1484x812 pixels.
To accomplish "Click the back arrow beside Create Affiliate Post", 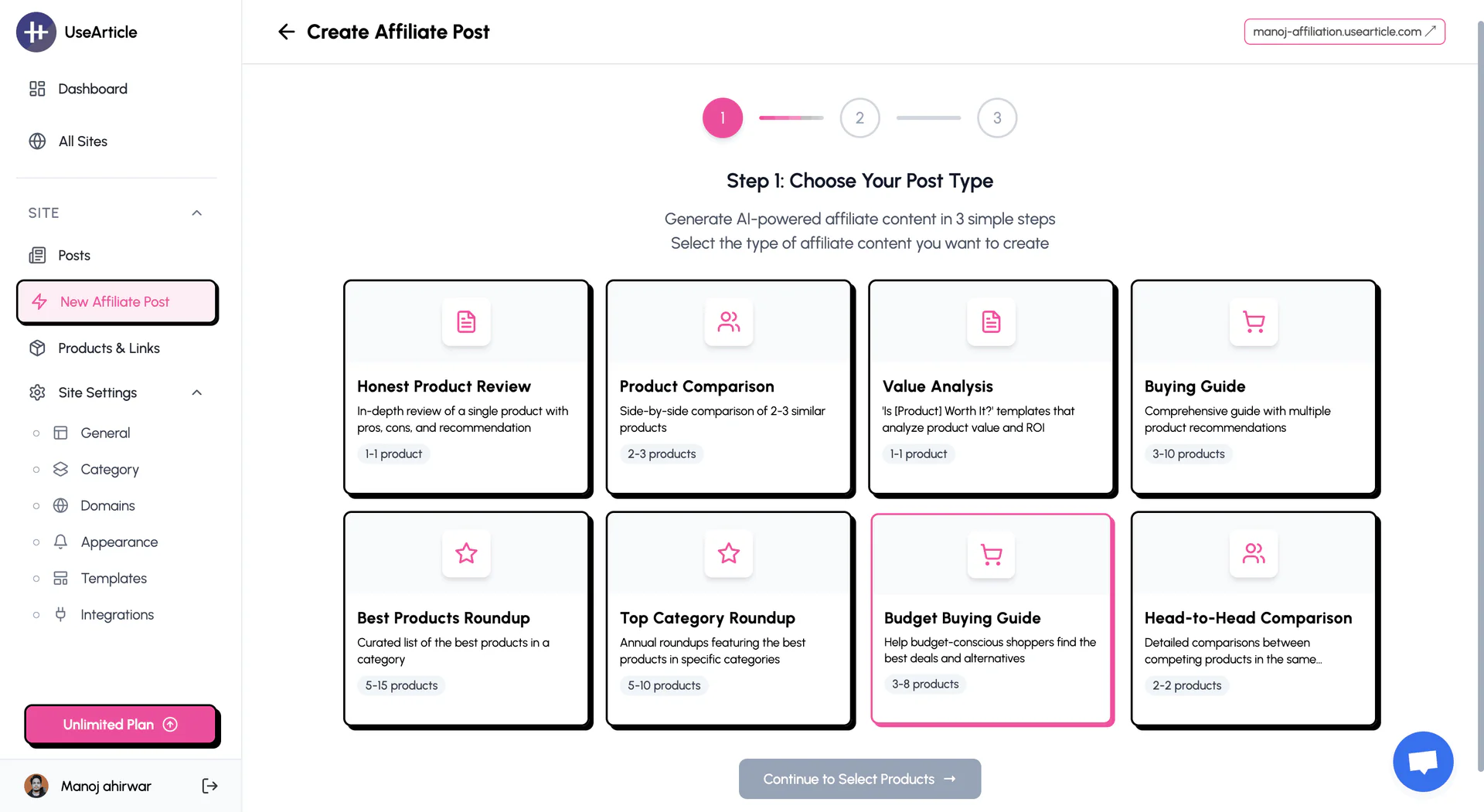I will [286, 32].
